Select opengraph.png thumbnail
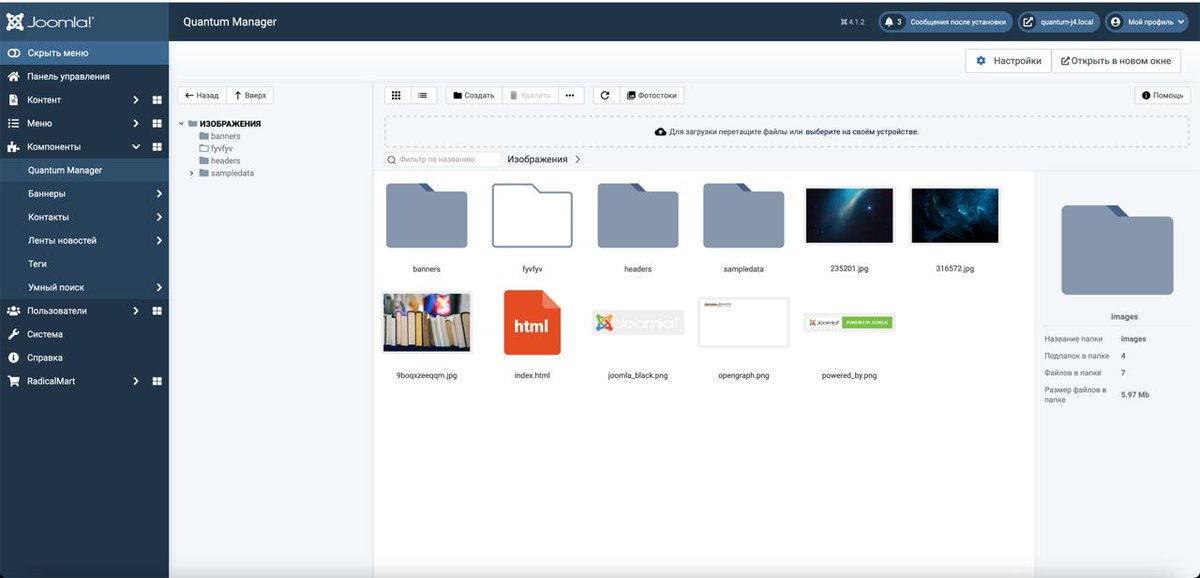 coord(744,322)
